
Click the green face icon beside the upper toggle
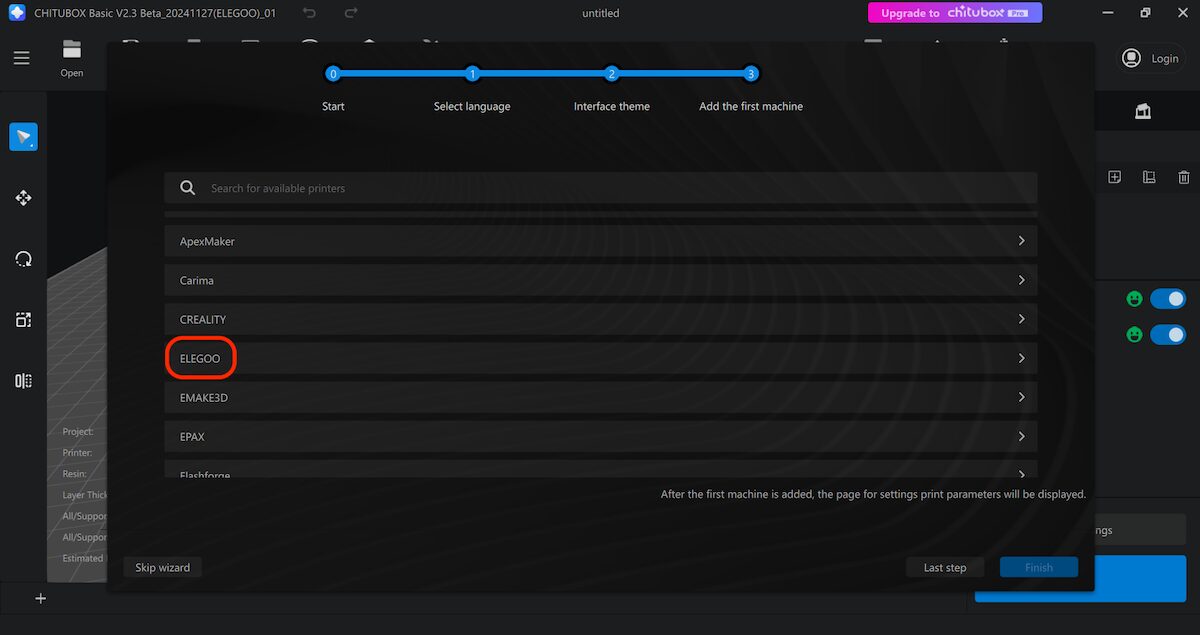[1134, 299]
